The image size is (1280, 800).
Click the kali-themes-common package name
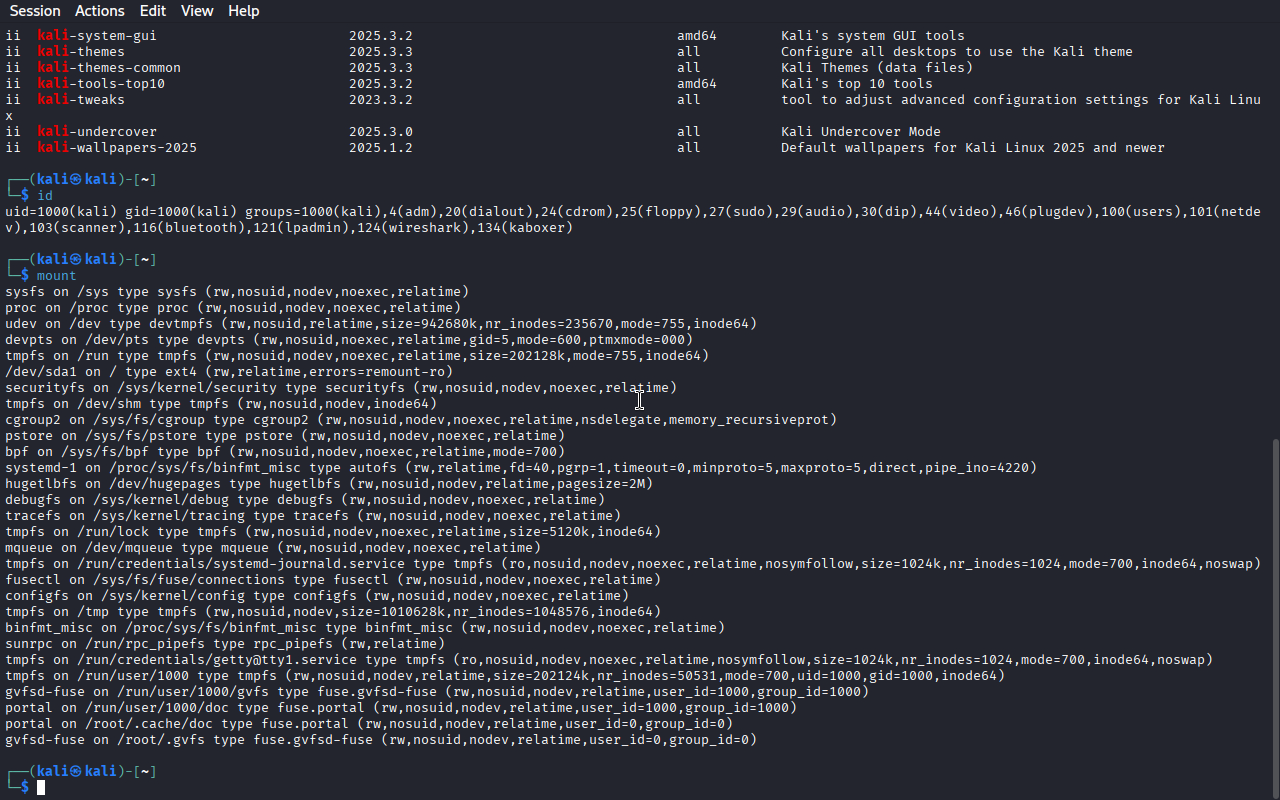109,68
